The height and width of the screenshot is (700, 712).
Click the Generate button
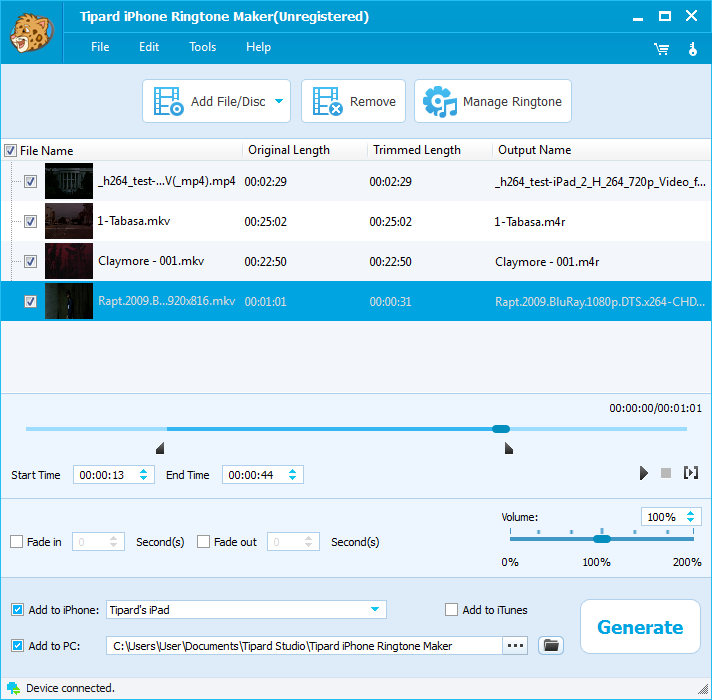coord(640,627)
